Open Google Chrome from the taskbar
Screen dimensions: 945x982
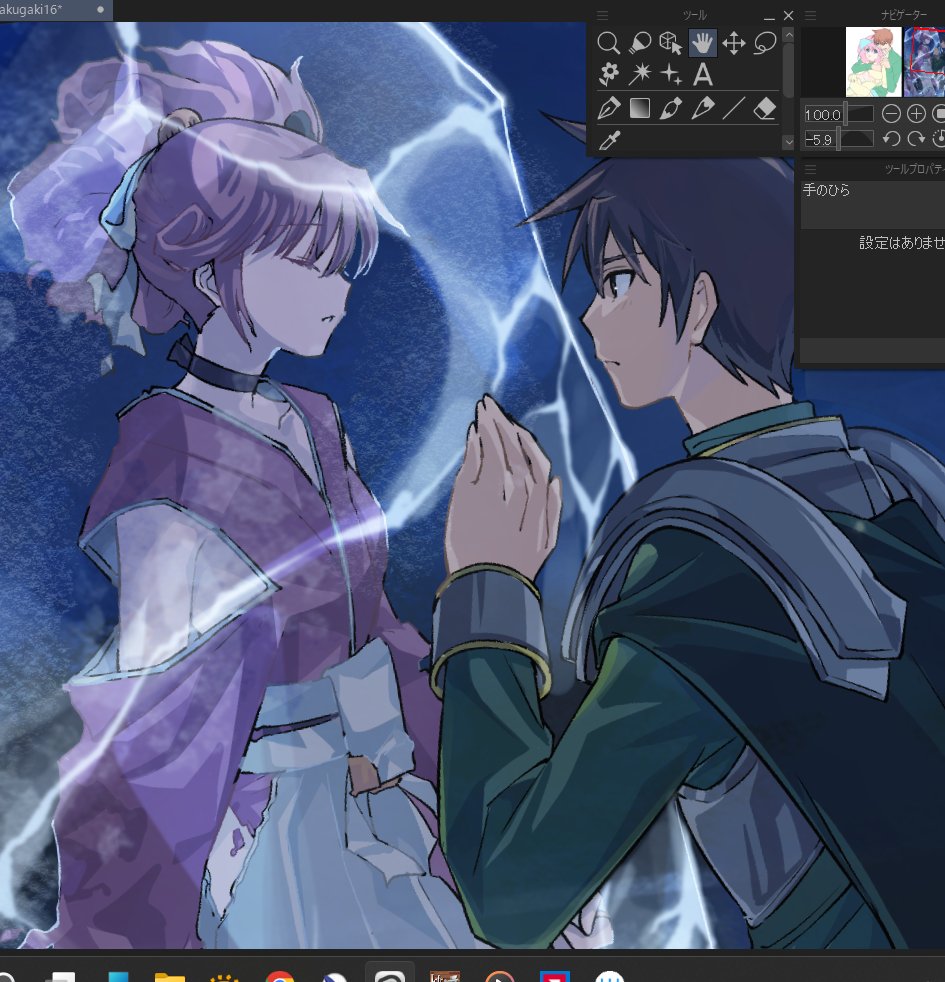pyautogui.click(x=279, y=977)
